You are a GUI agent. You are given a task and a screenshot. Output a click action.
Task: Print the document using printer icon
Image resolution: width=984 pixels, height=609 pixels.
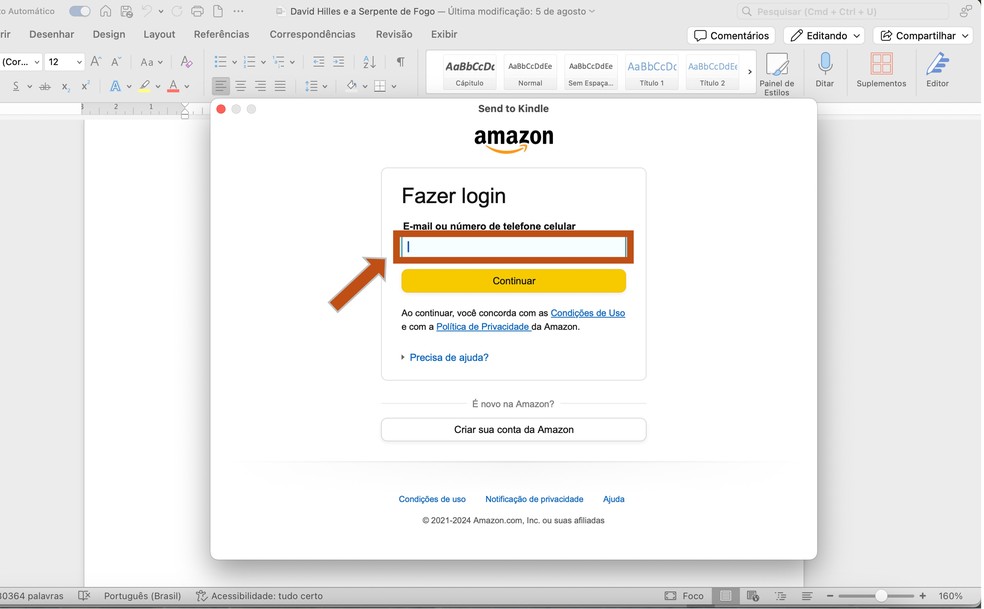pyautogui.click(x=198, y=11)
